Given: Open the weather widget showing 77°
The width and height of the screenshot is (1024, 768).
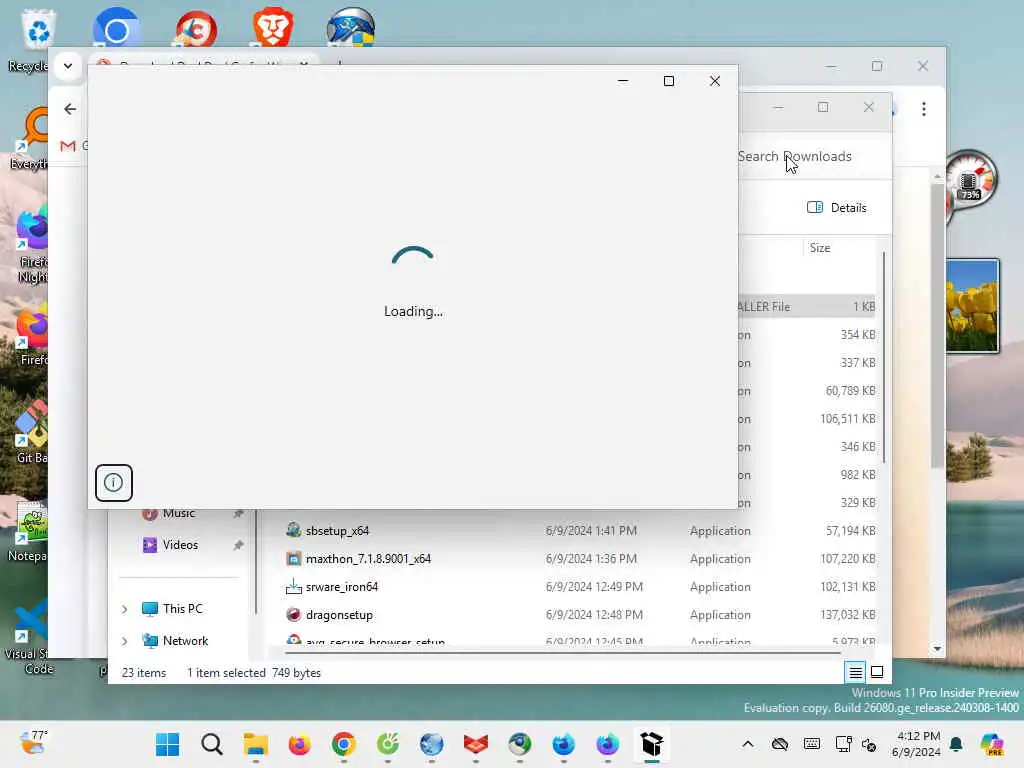Looking at the screenshot, I should click(34, 743).
